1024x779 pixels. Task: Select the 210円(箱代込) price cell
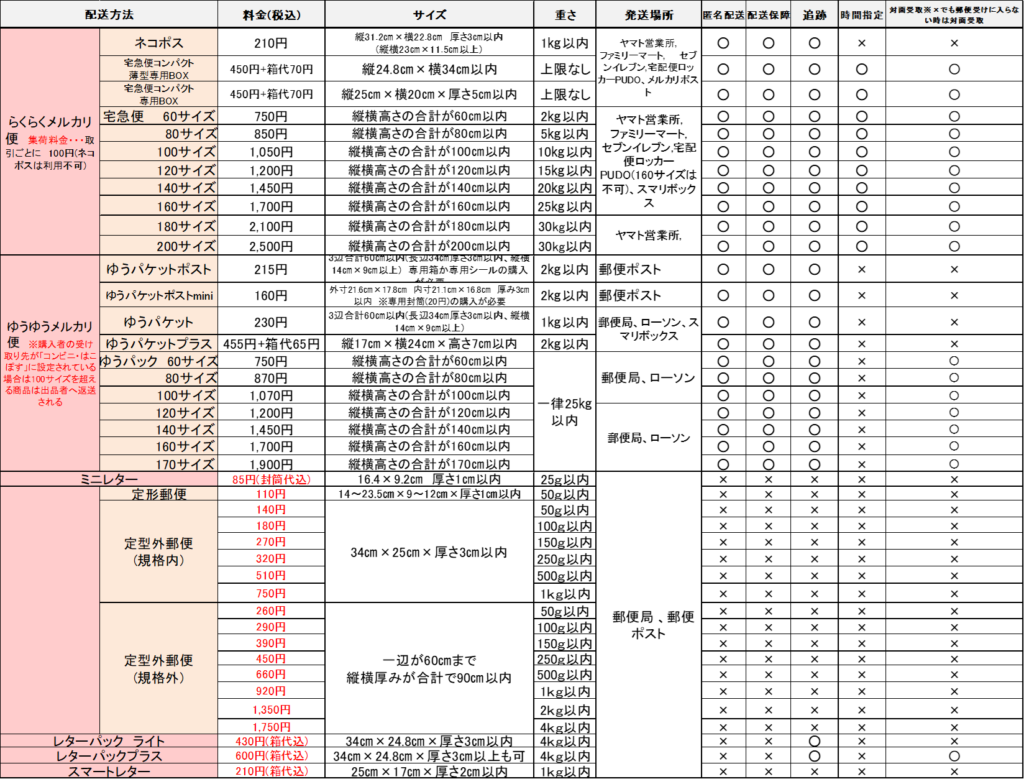point(271,771)
